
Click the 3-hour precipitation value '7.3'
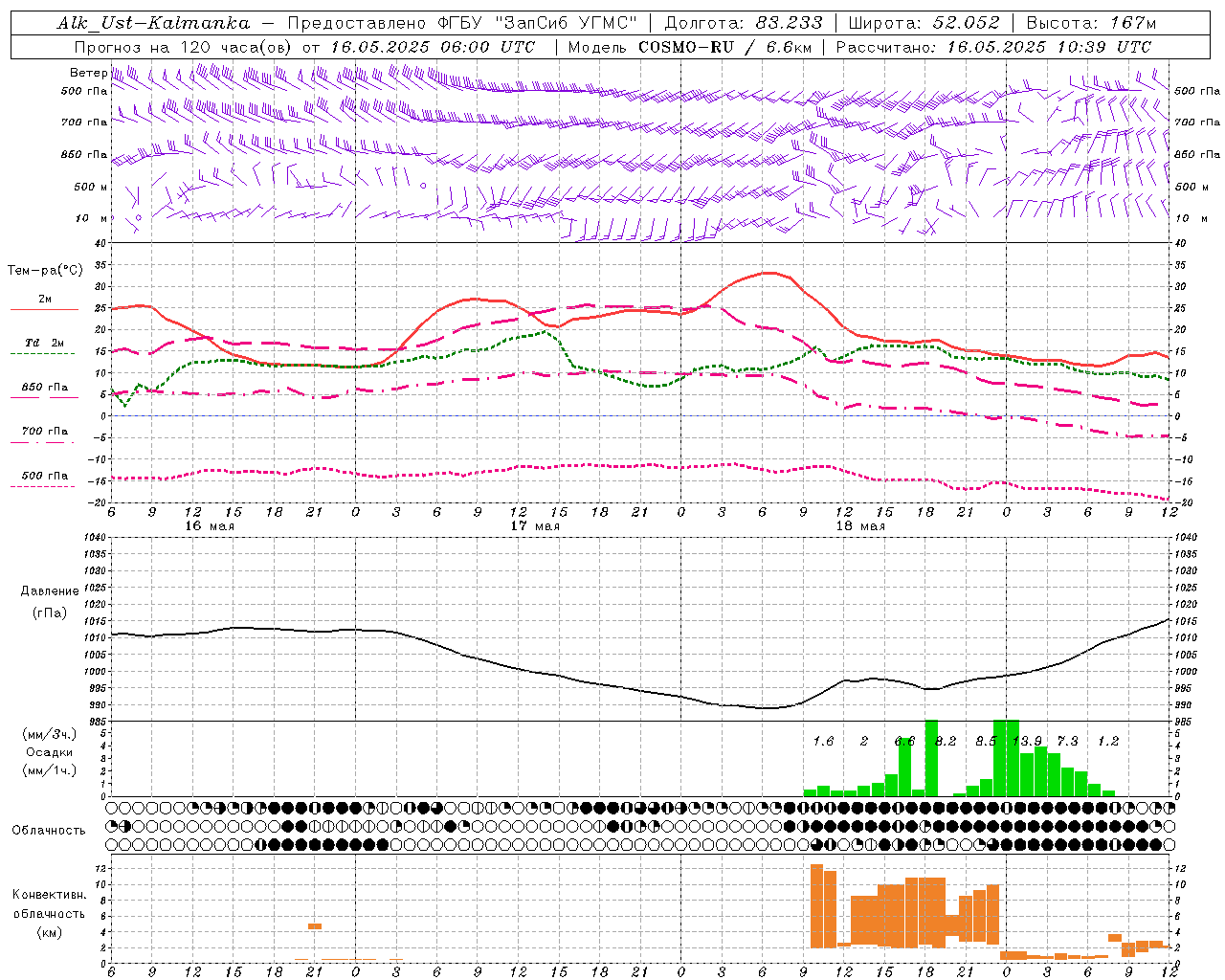(1067, 741)
